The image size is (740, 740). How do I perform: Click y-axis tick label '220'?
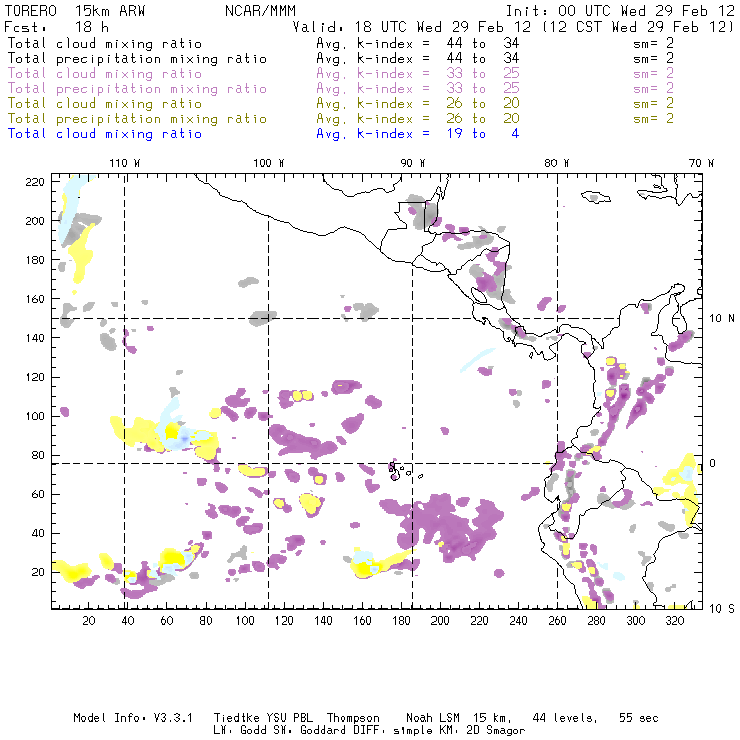tap(35, 182)
